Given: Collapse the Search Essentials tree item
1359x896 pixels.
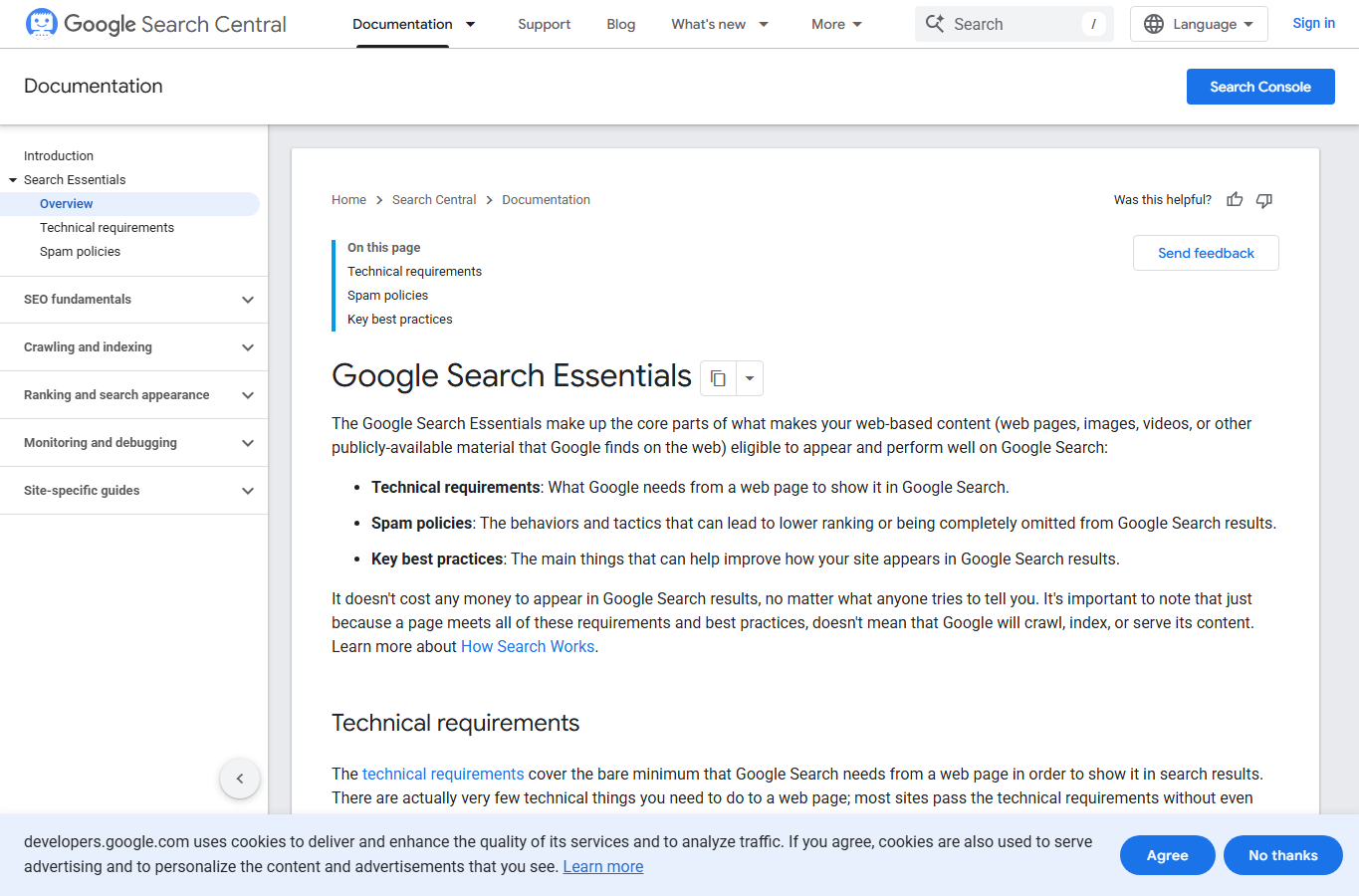Looking at the screenshot, I should [13, 180].
